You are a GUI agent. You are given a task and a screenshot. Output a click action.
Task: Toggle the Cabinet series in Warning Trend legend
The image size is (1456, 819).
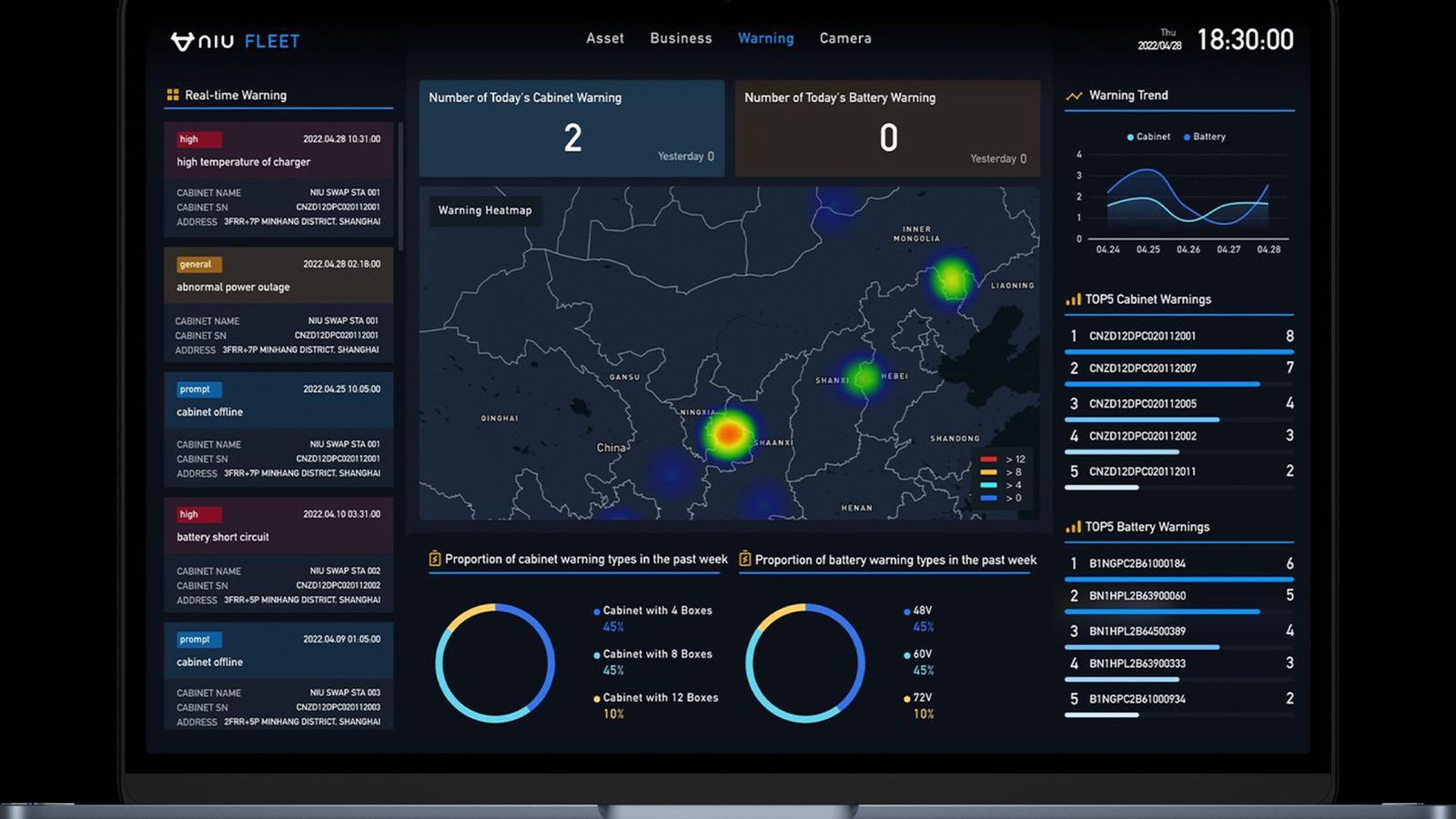coord(1148,136)
